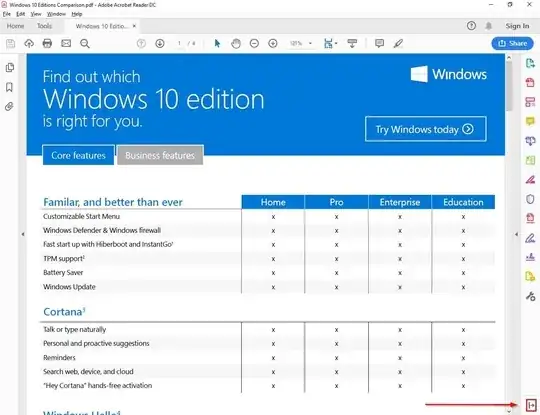Open the File menu
This screenshot has height=415, width=540.
click(7, 14)
